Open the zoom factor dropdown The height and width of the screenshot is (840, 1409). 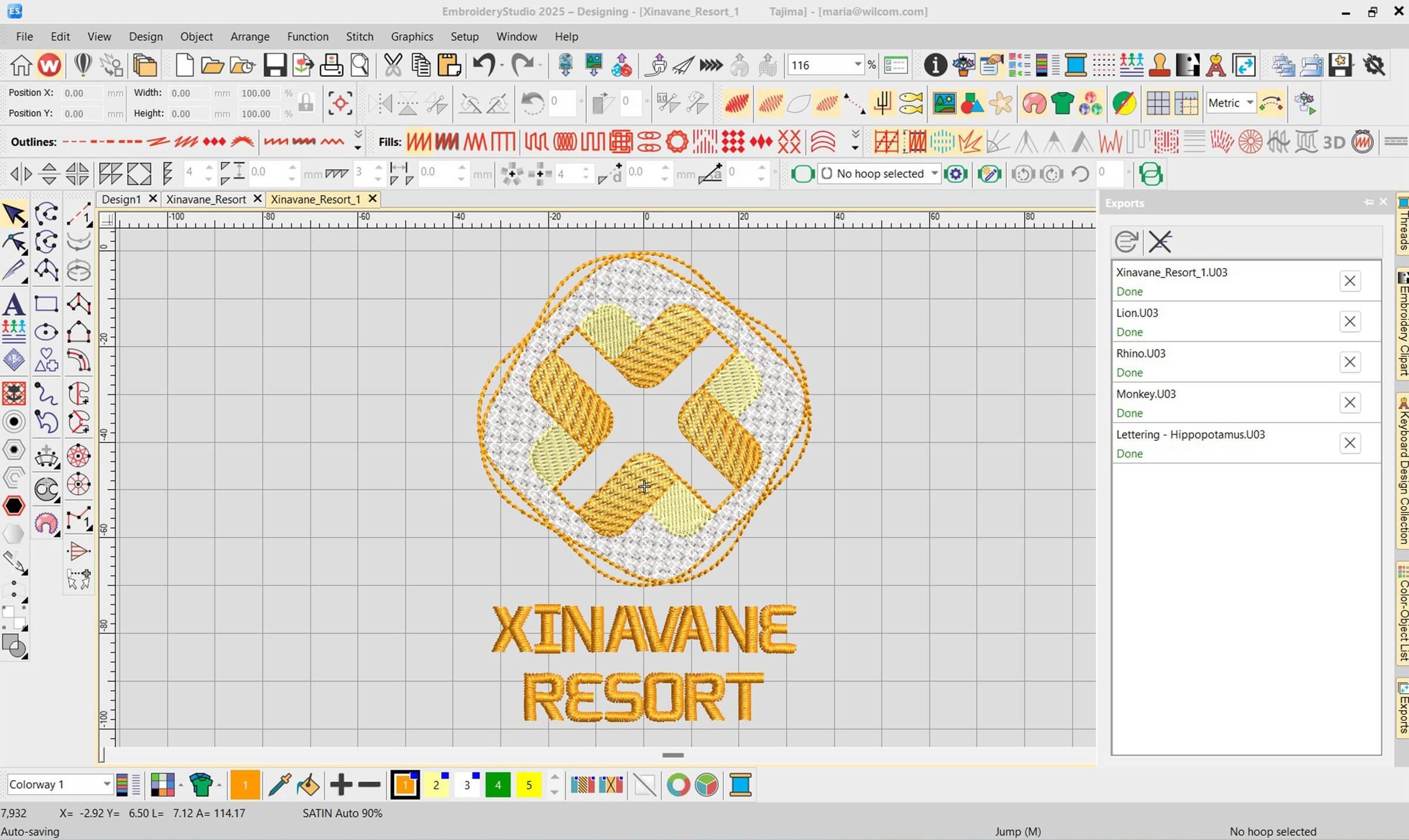pos(858,65)
